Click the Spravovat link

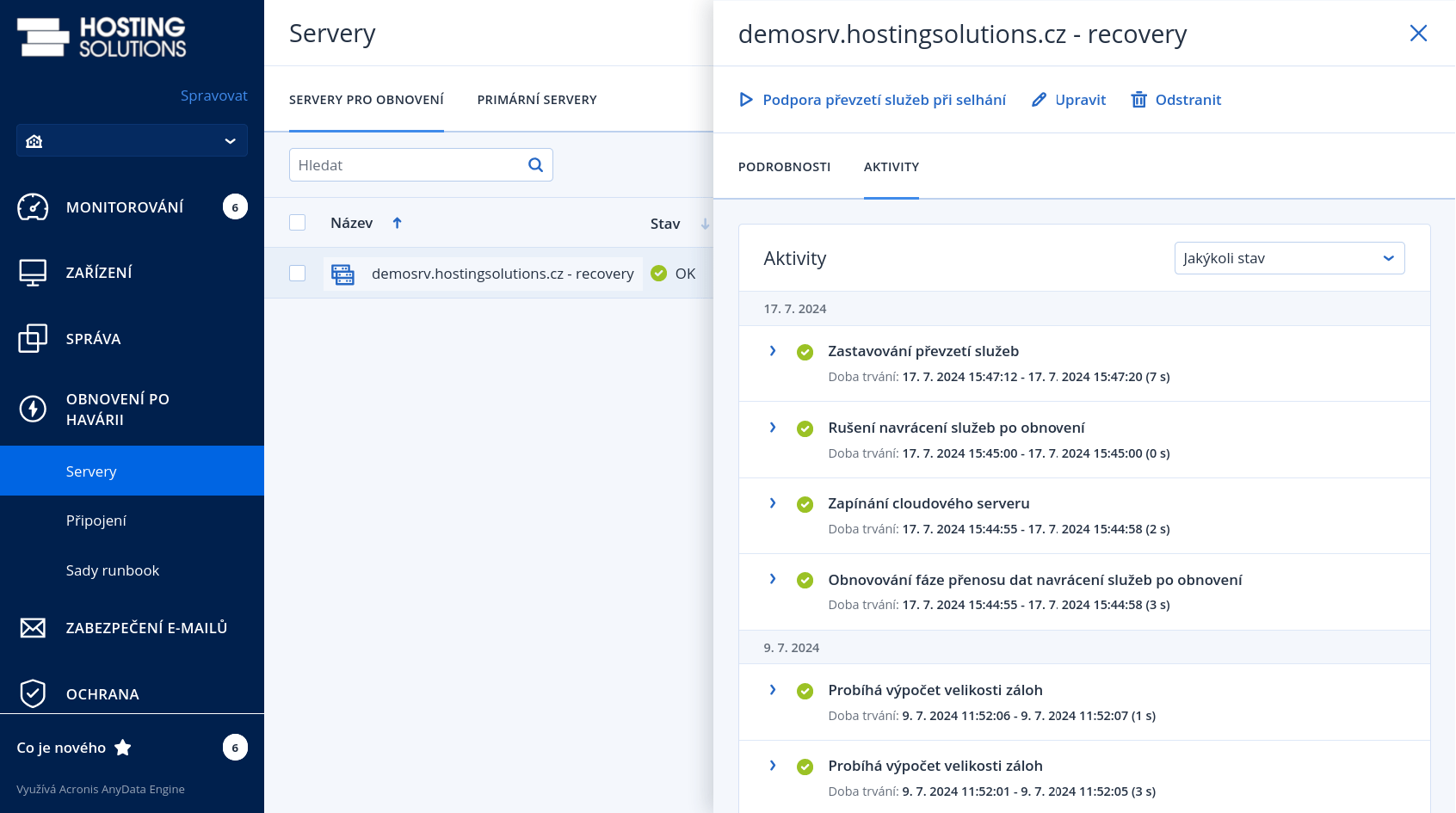tap(214, 95)
